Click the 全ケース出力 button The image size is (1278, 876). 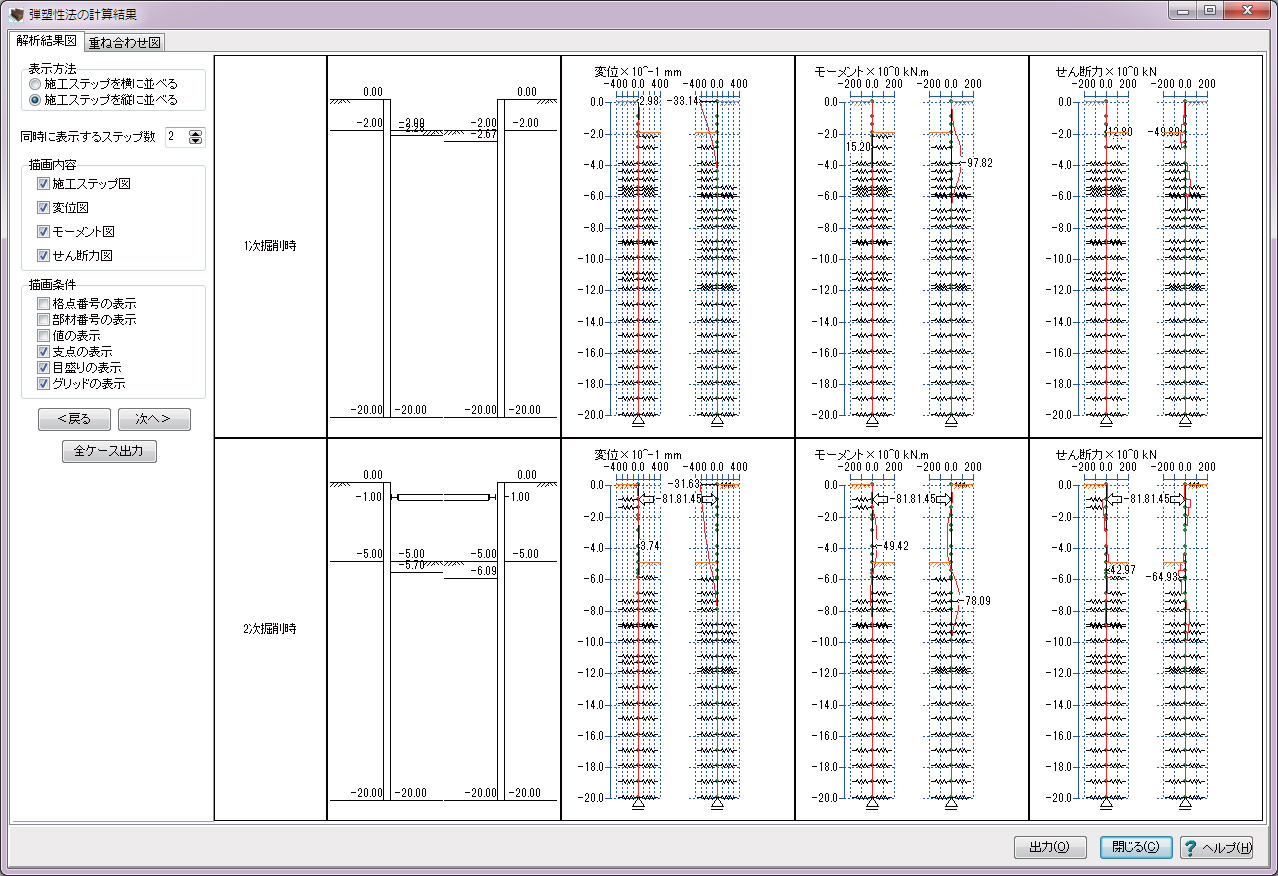pyautogui.click(x=109, y=451)
